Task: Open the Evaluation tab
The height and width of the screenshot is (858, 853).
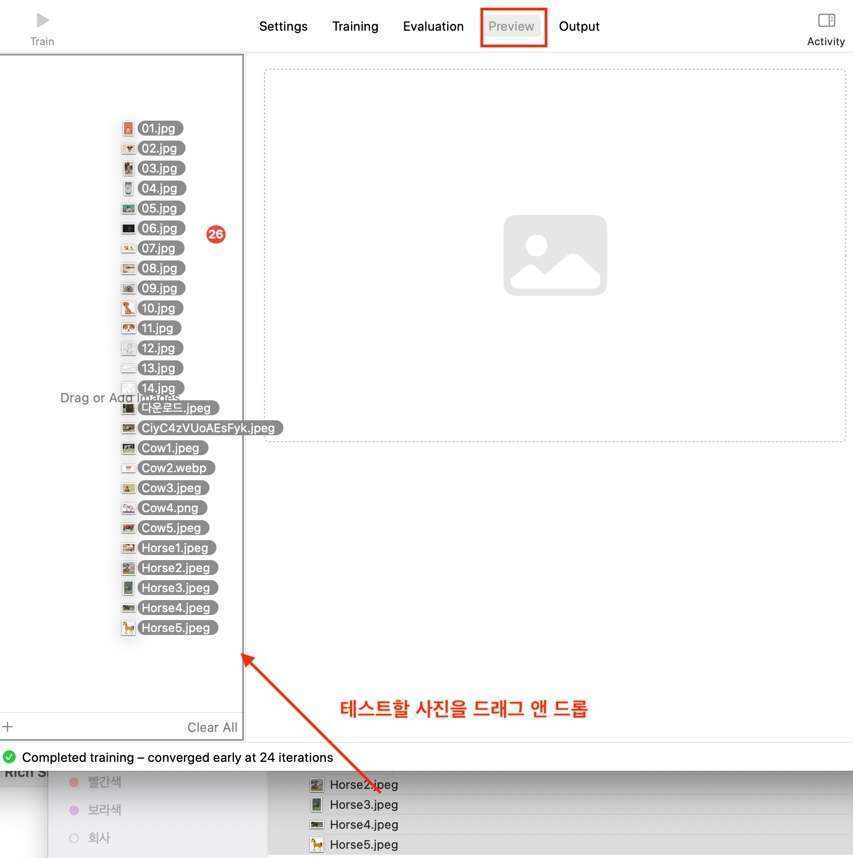Action: pyautogui.click(x=433, y=26)
